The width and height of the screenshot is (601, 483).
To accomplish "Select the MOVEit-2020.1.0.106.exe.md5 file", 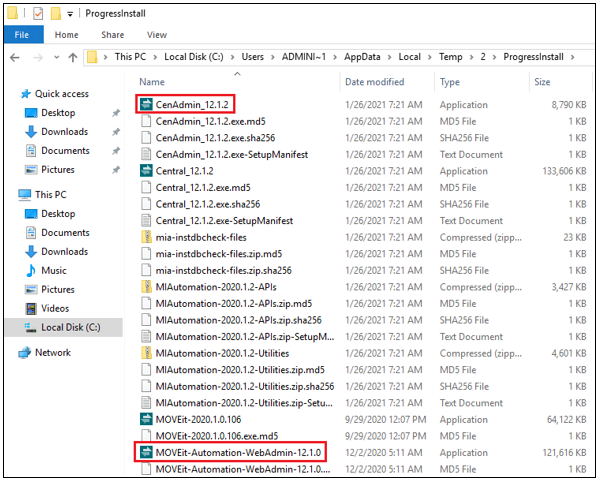I will (x=217, y=436).
